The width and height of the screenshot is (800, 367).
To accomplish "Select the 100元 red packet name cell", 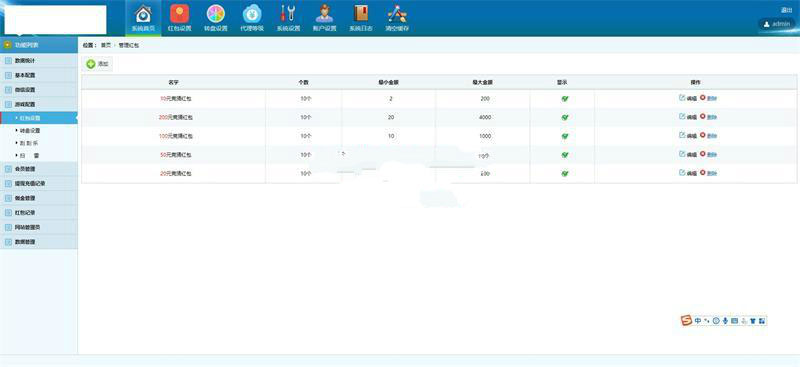I will click(x=176, y=136).
